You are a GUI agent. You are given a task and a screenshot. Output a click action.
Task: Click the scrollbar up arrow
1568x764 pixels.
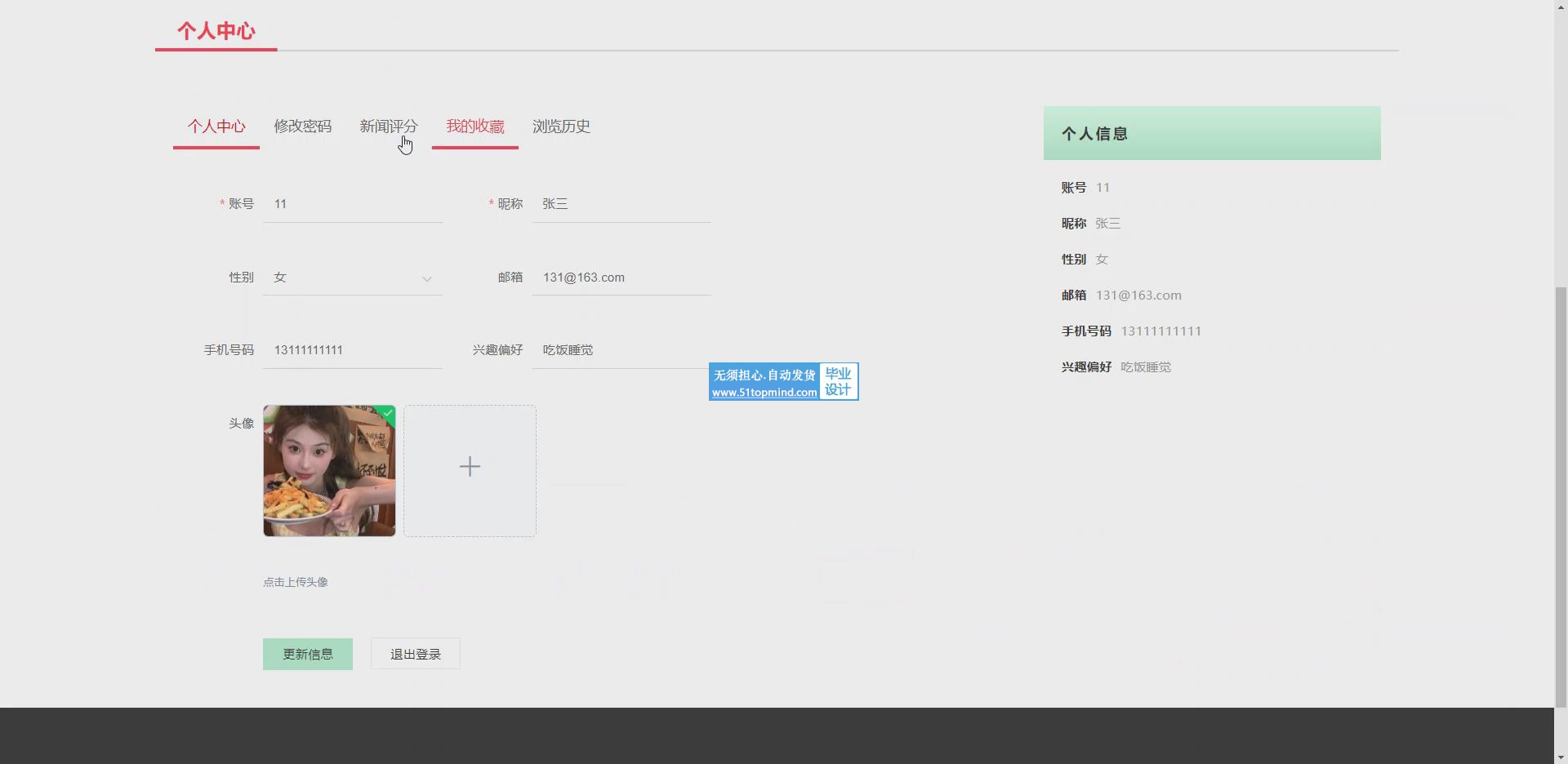click(x=1561, y=7)
